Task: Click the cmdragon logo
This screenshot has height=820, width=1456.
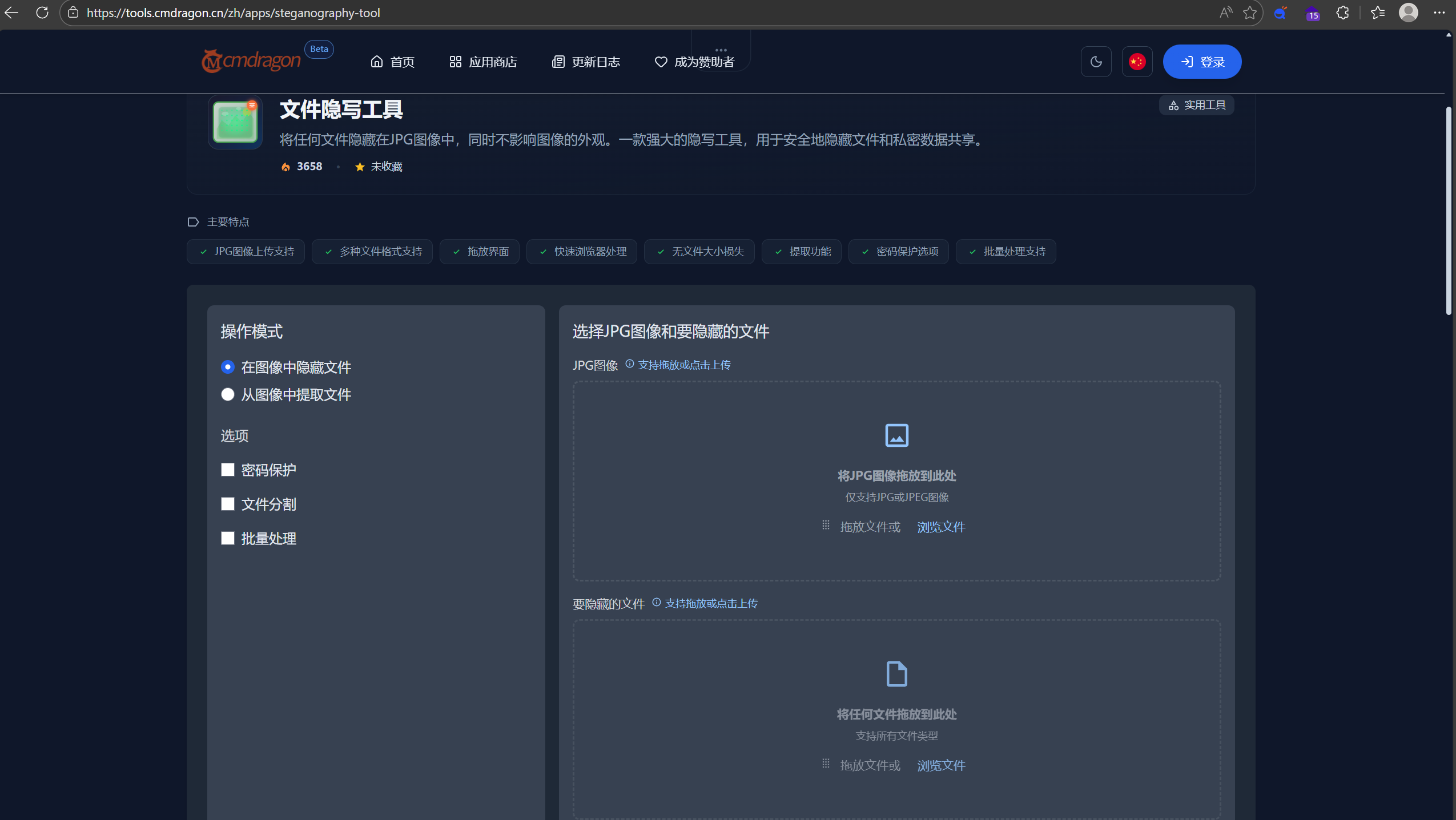Action: [x=251, y=61]
